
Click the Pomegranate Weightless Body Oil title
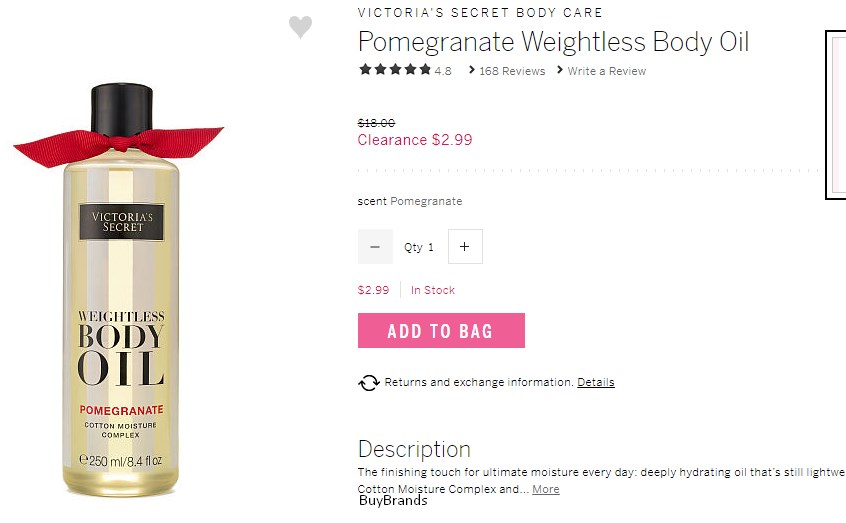(x=554, y=42)
